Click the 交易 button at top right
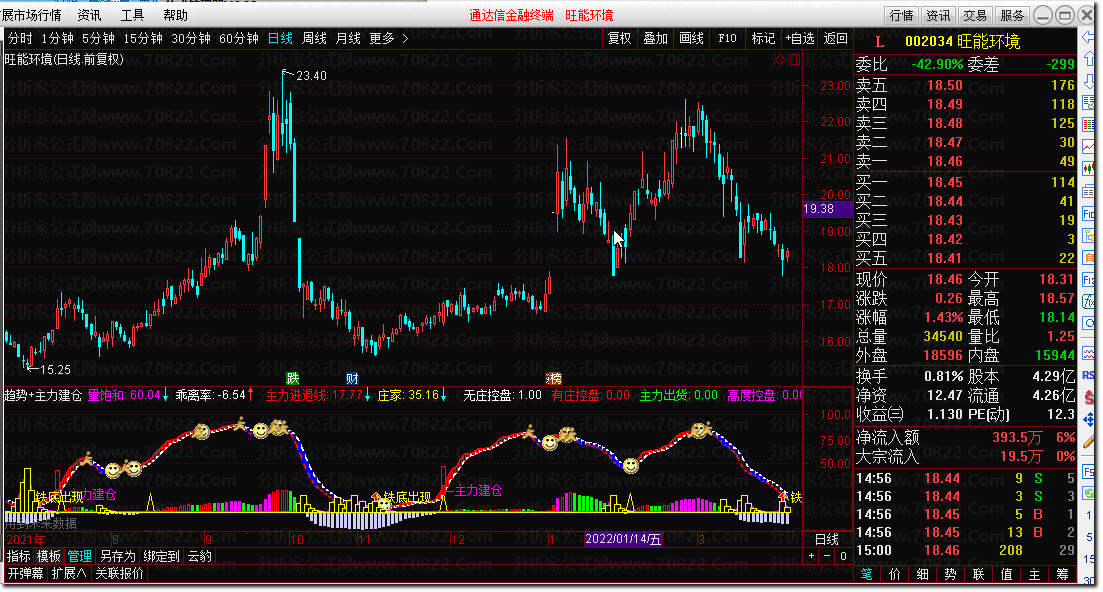Image resolution: width=1103 pixels, height=592 pixels. coord(975,15)
